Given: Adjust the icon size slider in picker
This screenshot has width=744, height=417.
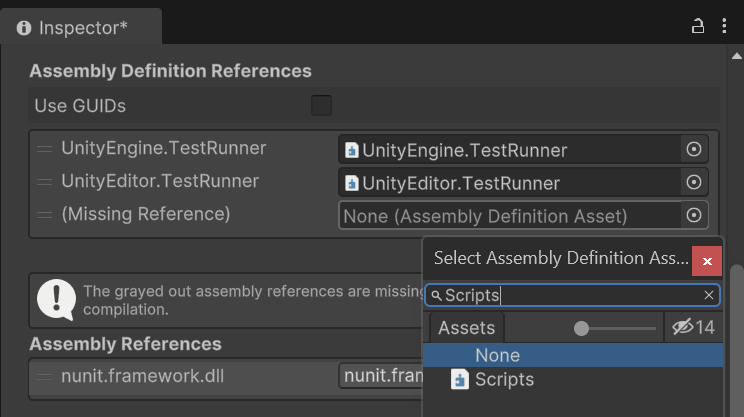Looking at the screenshot, I should pos(615,328).
